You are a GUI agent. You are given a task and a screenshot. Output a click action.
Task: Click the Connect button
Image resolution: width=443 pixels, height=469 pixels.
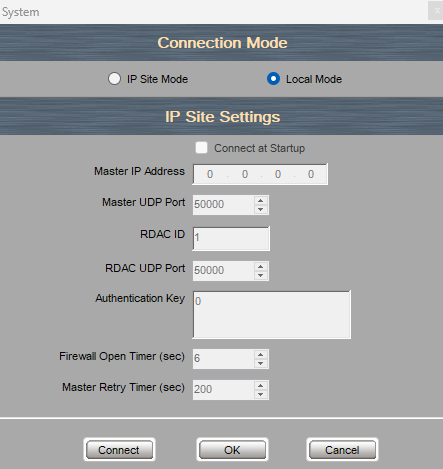(119, 450)
